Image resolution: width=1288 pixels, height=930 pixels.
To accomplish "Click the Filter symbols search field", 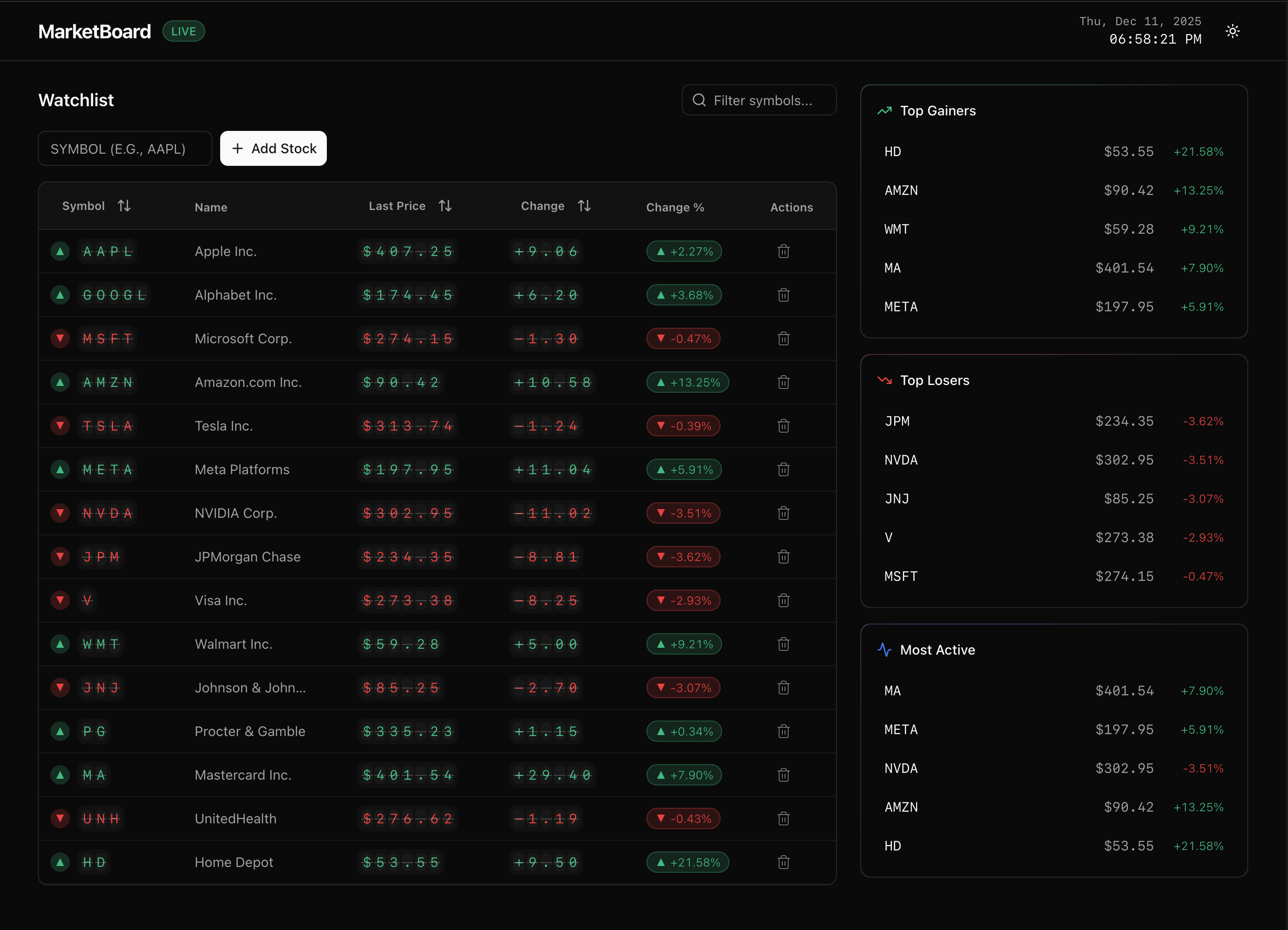I will (759, 100).
